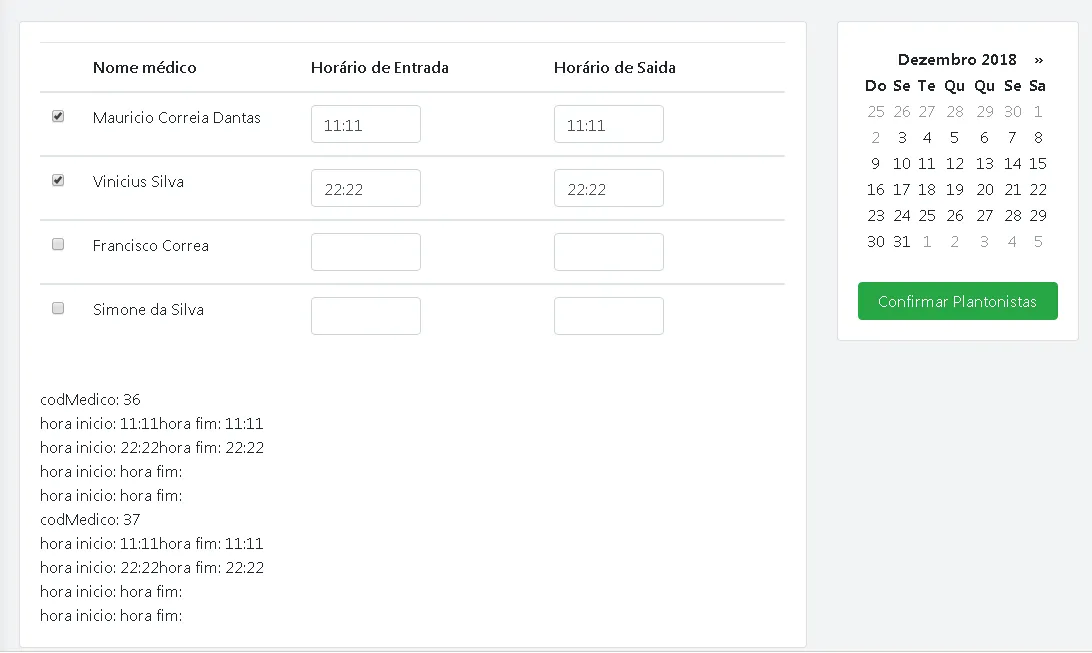Focus Vinicius Silva's exit time field
Image resolution: width=1092 pixels, height=653 pixels.
point(608,188)
